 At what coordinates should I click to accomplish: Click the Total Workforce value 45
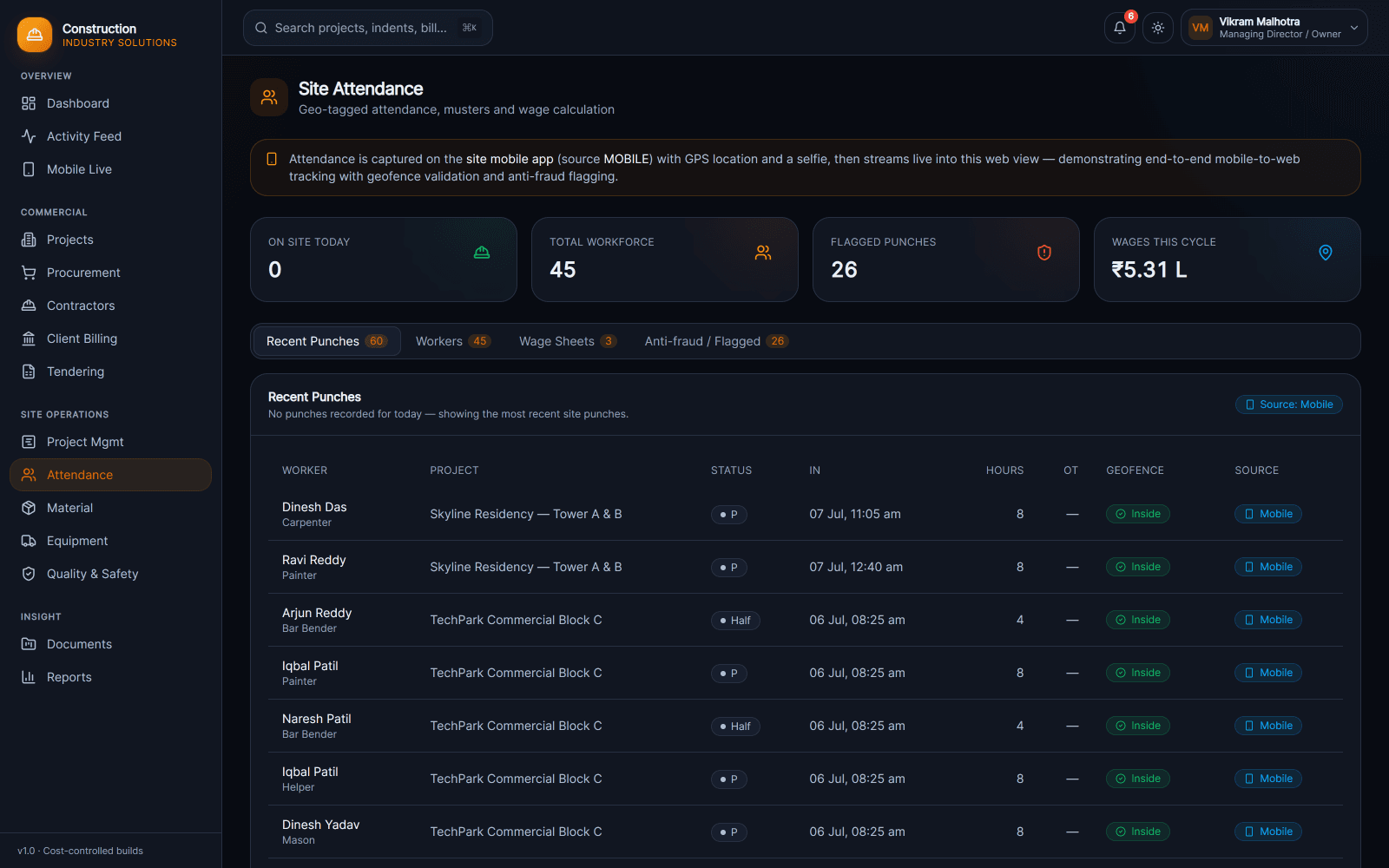[563, 270]
